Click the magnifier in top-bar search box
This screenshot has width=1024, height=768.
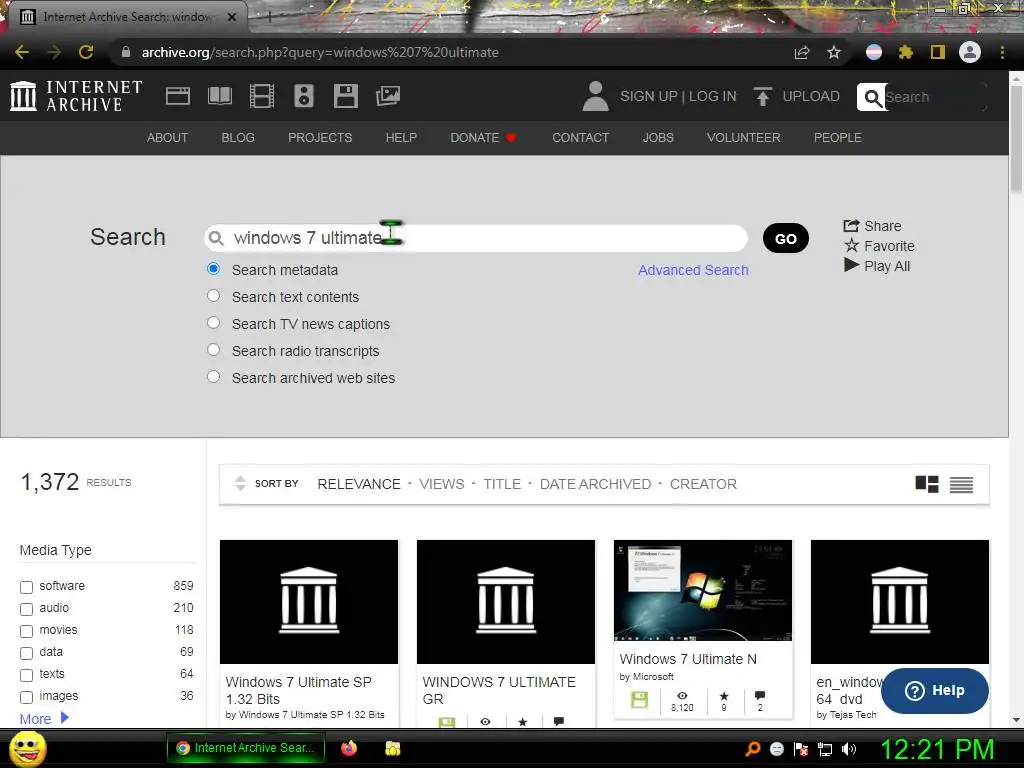click(x=872, y=97)
